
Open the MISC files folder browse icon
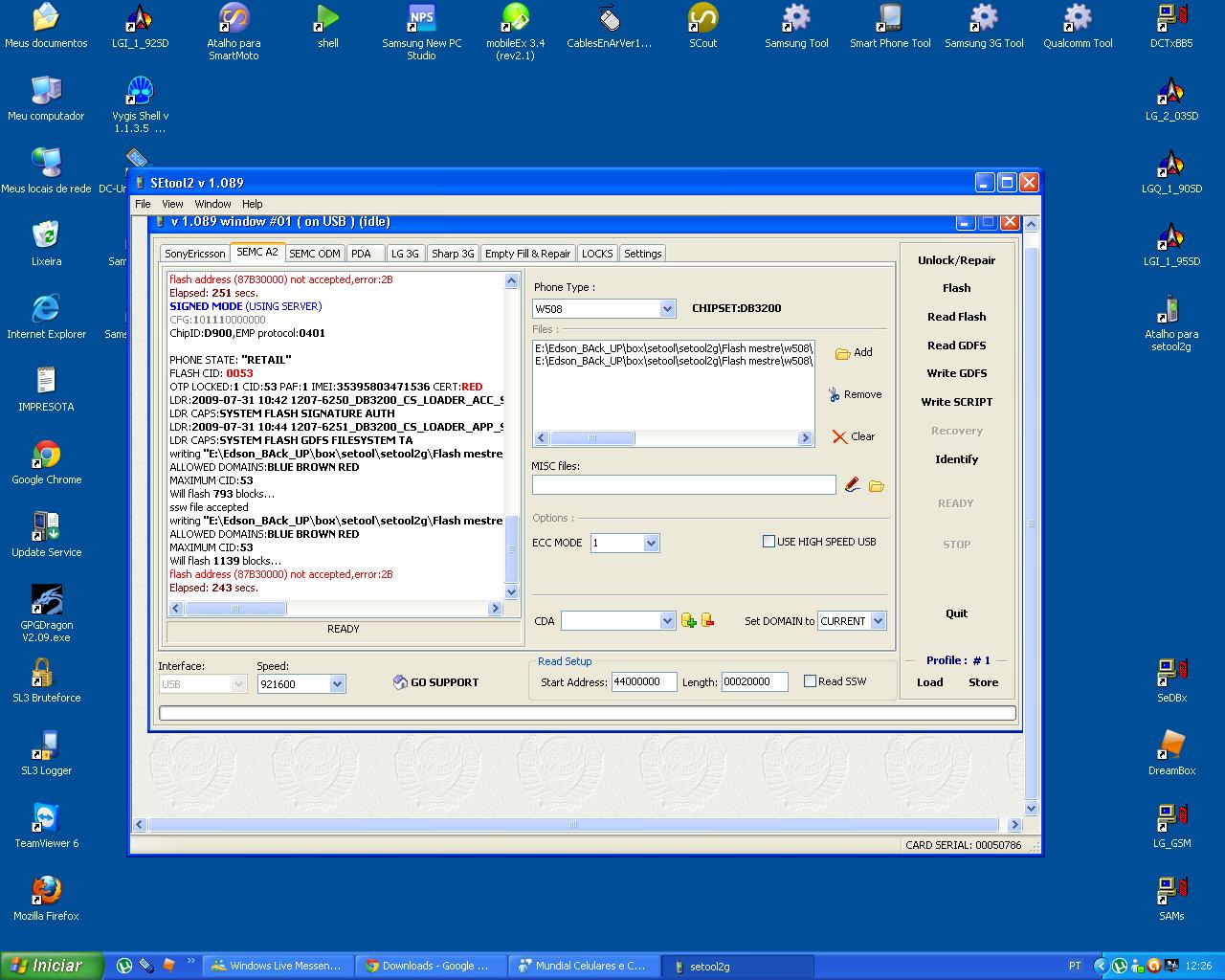pyautogui.click(x=877, y=485)
